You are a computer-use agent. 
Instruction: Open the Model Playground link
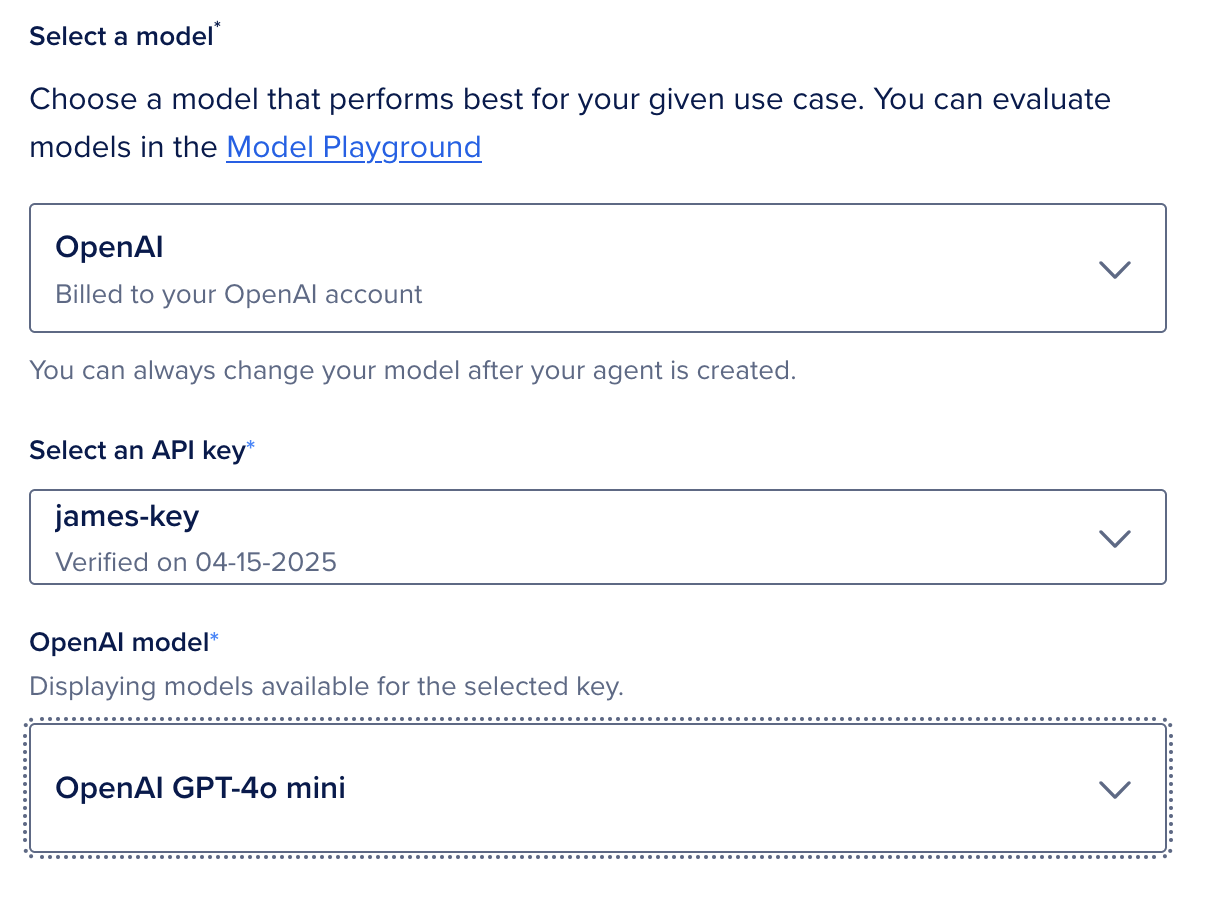(353, 147)
